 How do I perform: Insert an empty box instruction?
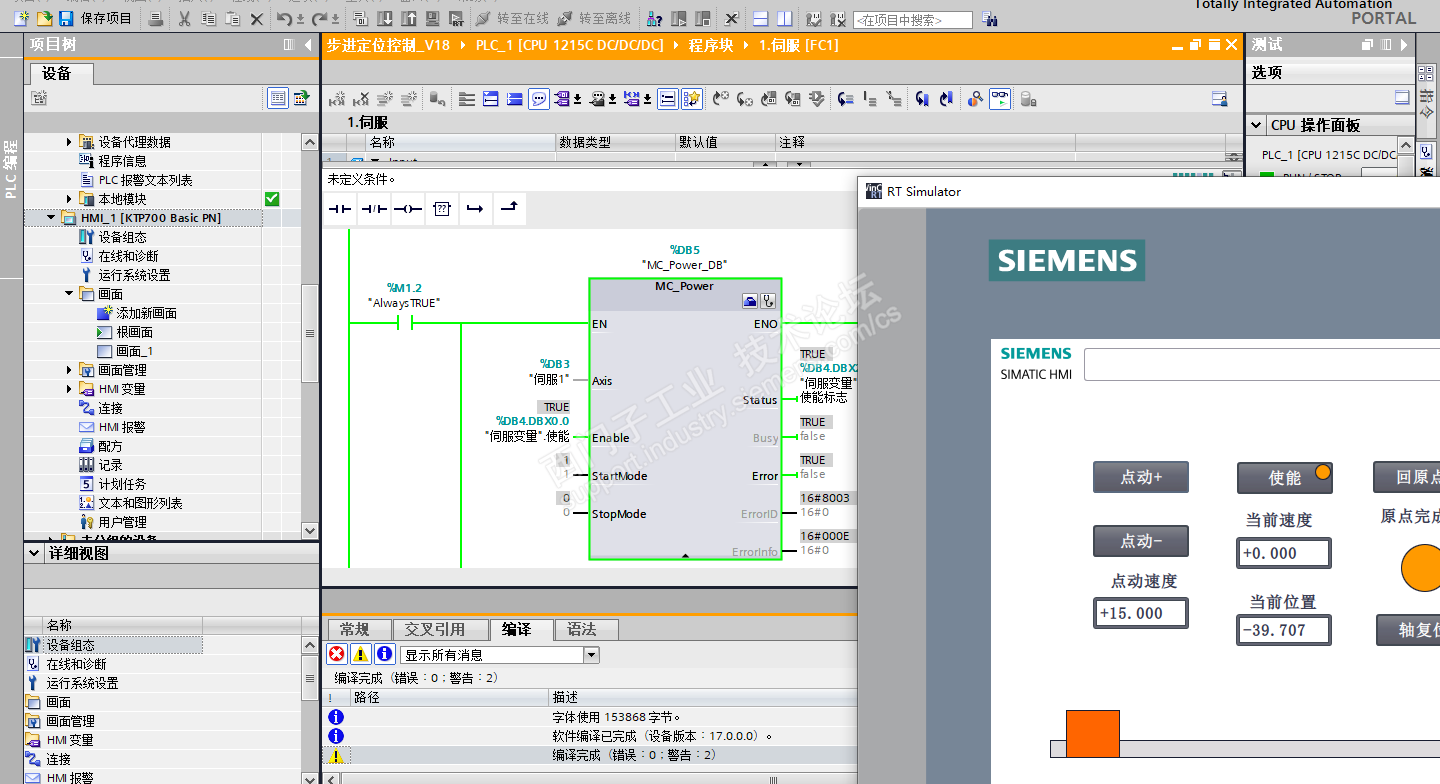[442, 209]
